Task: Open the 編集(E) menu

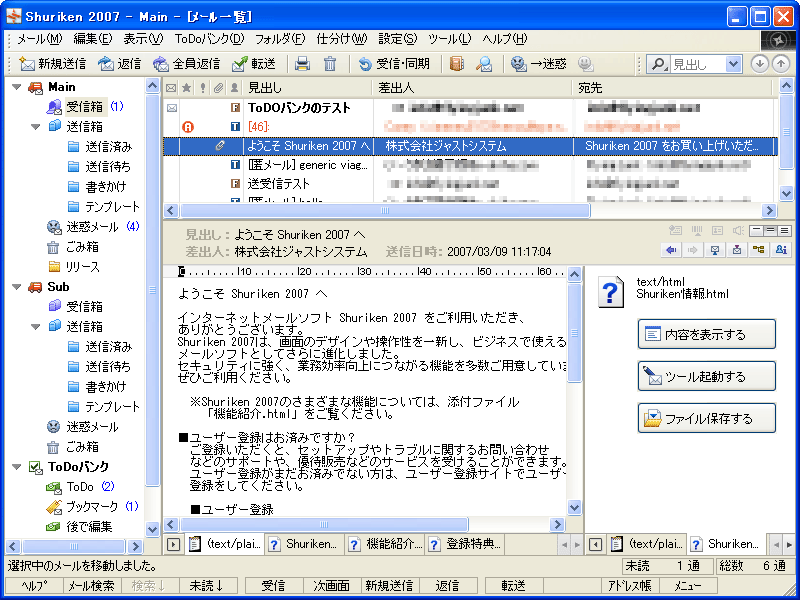Action: pyautogui.click(x=92, y=39)
